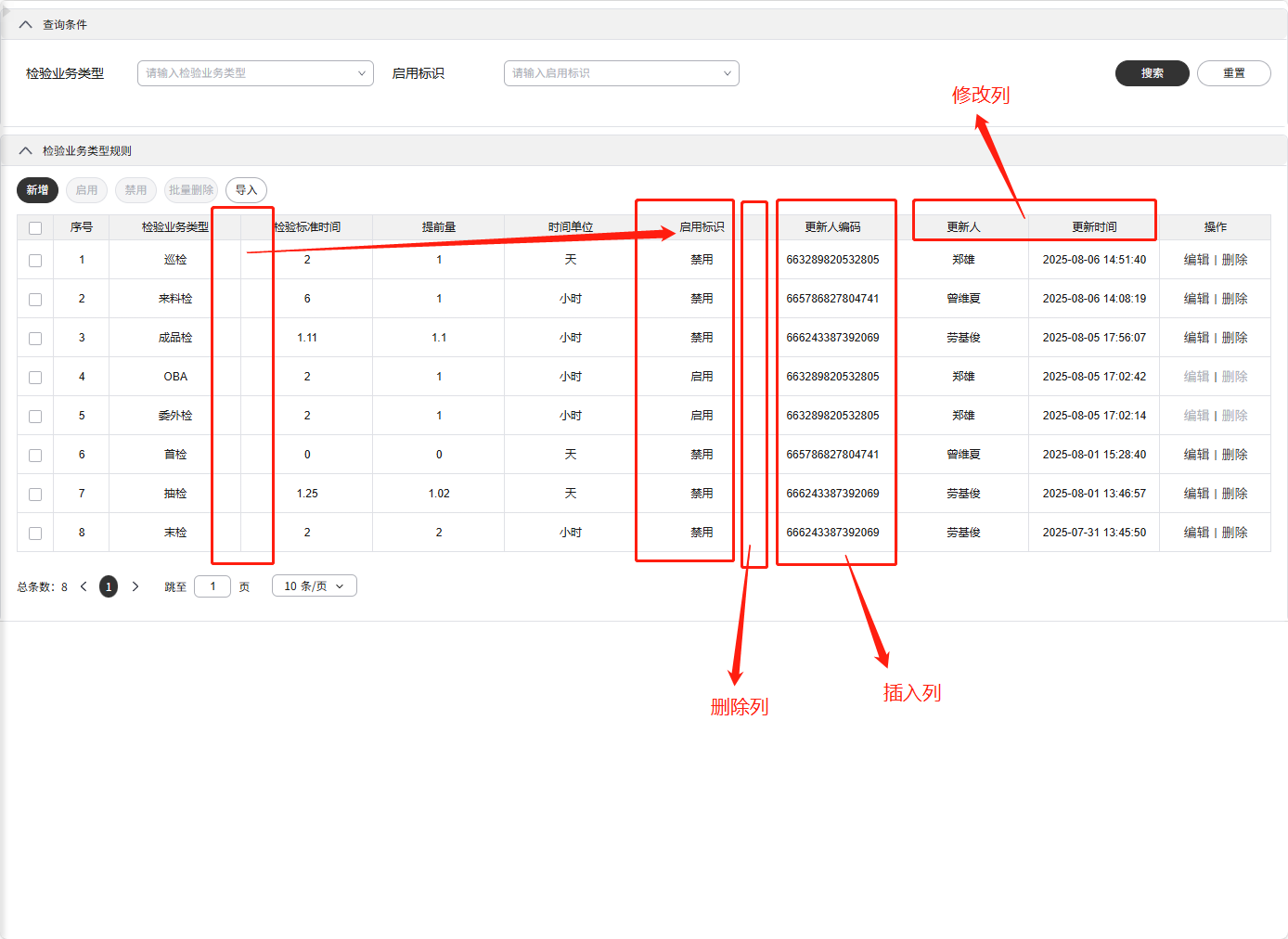Click the 重置 button
Viewport: 1288px width, 939px height.
tap(1233, 73)
